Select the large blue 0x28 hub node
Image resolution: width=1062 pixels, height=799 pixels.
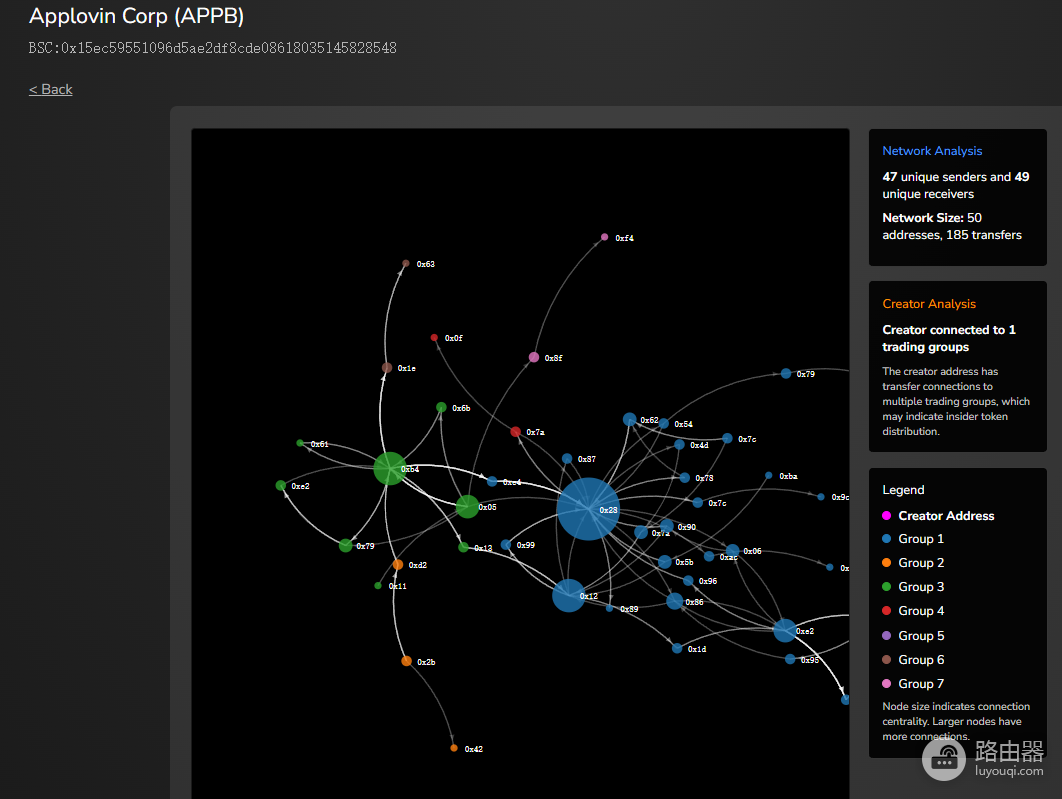(x=588, y=509)
